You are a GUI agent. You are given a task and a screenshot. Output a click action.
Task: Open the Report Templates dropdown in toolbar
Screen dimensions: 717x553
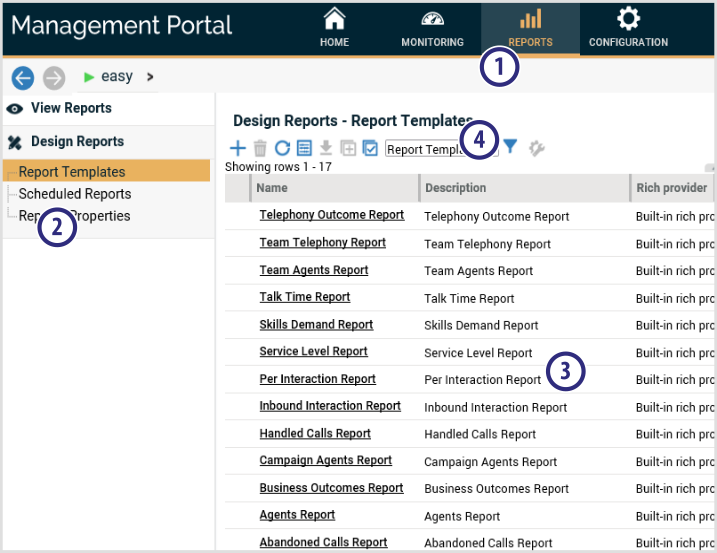441,149
